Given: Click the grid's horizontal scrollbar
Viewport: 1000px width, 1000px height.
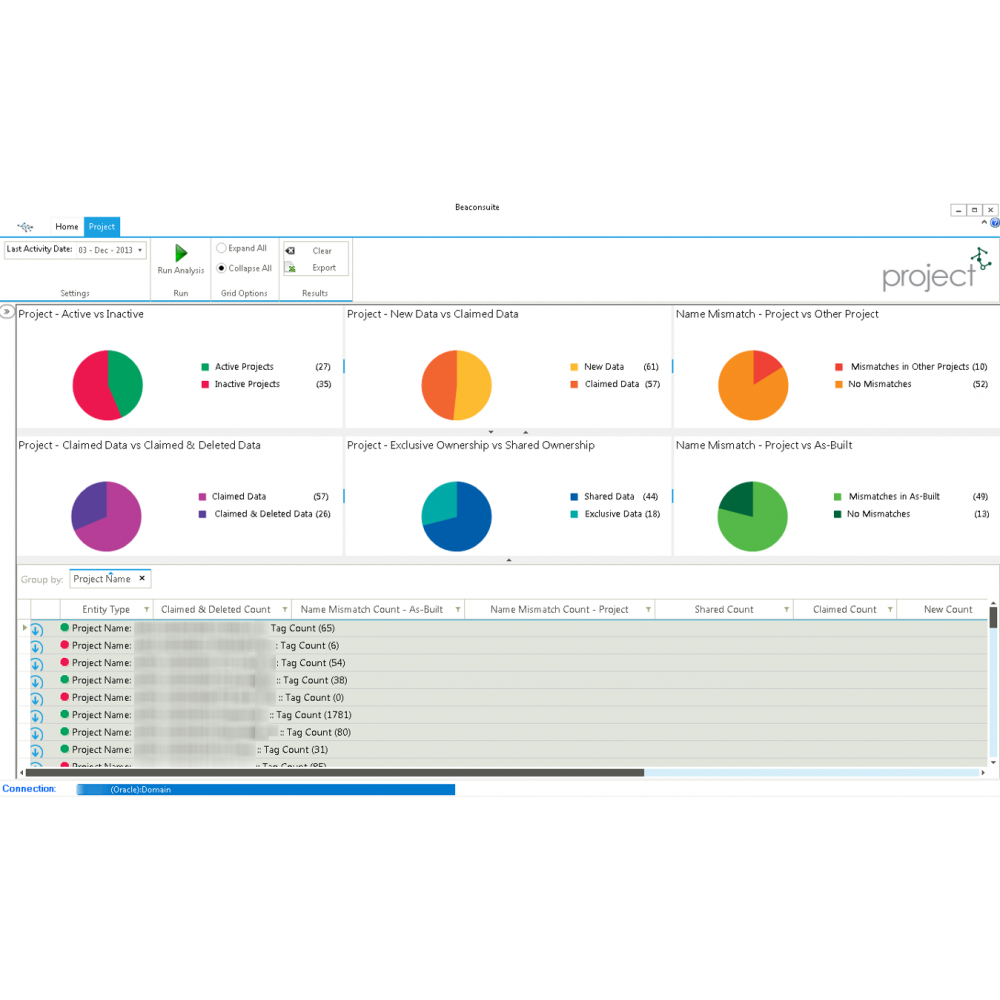Looking at the screenshot, I should point(335,772).
